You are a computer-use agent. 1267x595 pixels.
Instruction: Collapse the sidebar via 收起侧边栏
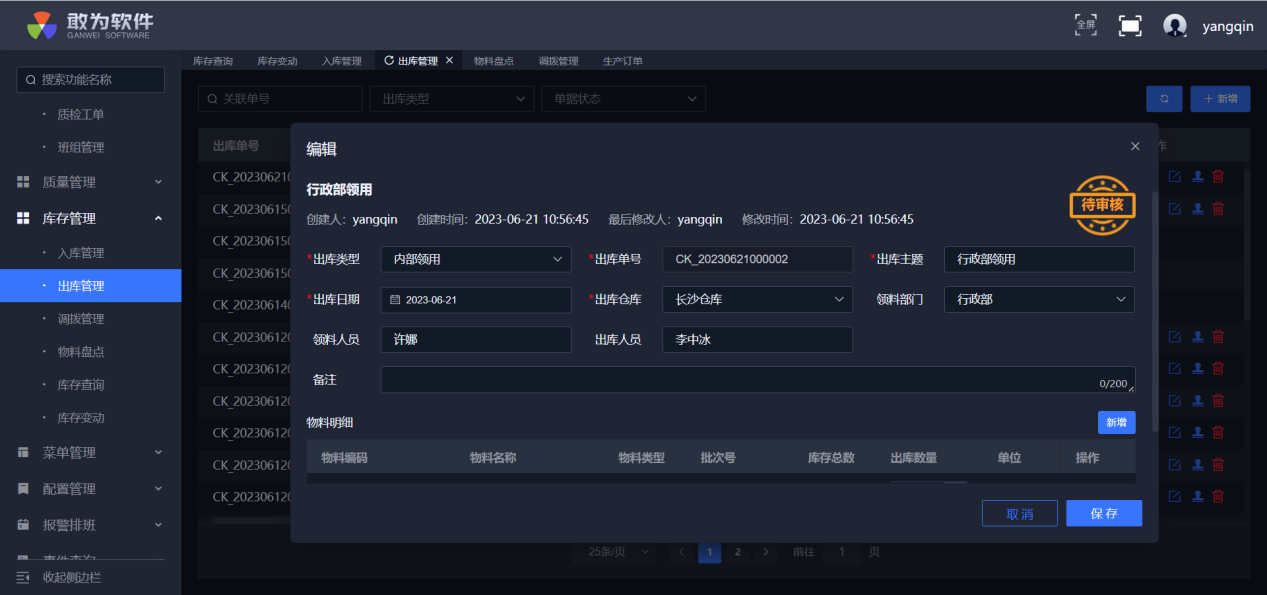[70, 577]
